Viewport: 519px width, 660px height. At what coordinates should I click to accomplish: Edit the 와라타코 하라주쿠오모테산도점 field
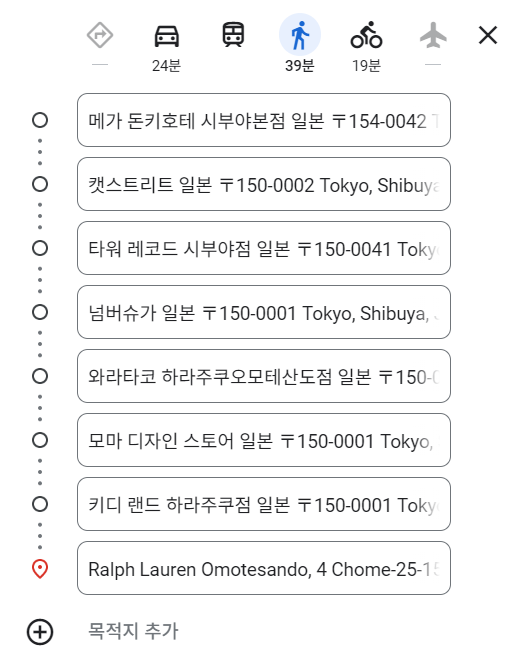(264, 376)
